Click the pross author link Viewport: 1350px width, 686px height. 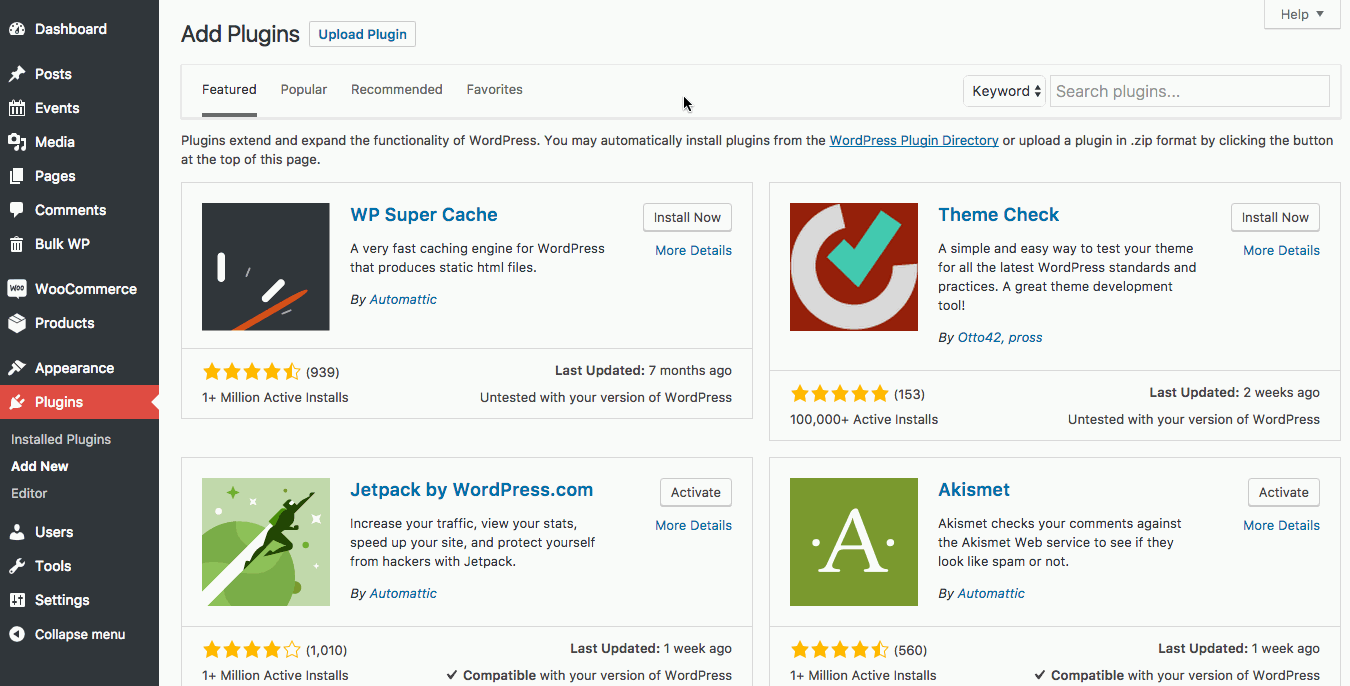1026,337
